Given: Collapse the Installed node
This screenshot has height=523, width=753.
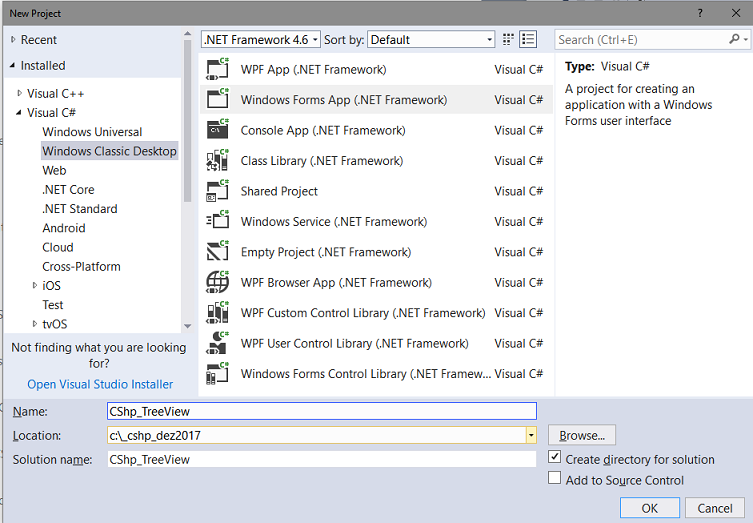Looking at the screenshot, I should coord(12,65).
